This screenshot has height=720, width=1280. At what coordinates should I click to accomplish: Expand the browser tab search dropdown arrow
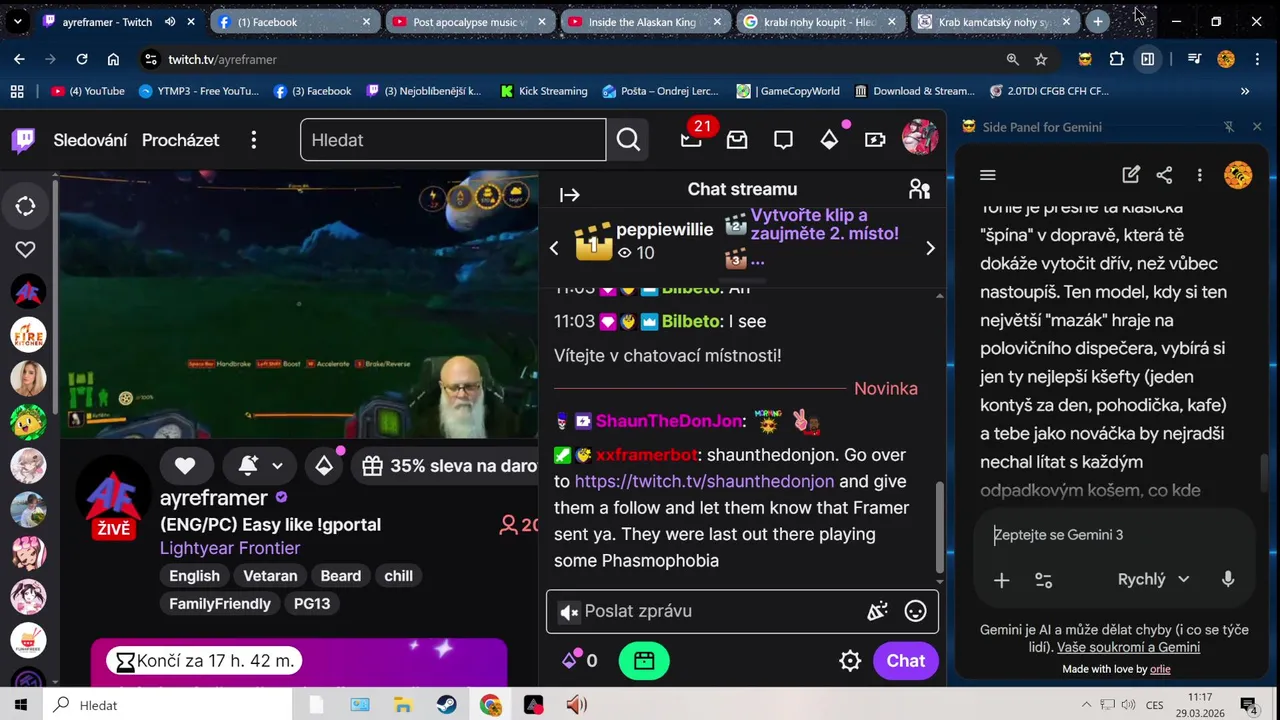17,21
